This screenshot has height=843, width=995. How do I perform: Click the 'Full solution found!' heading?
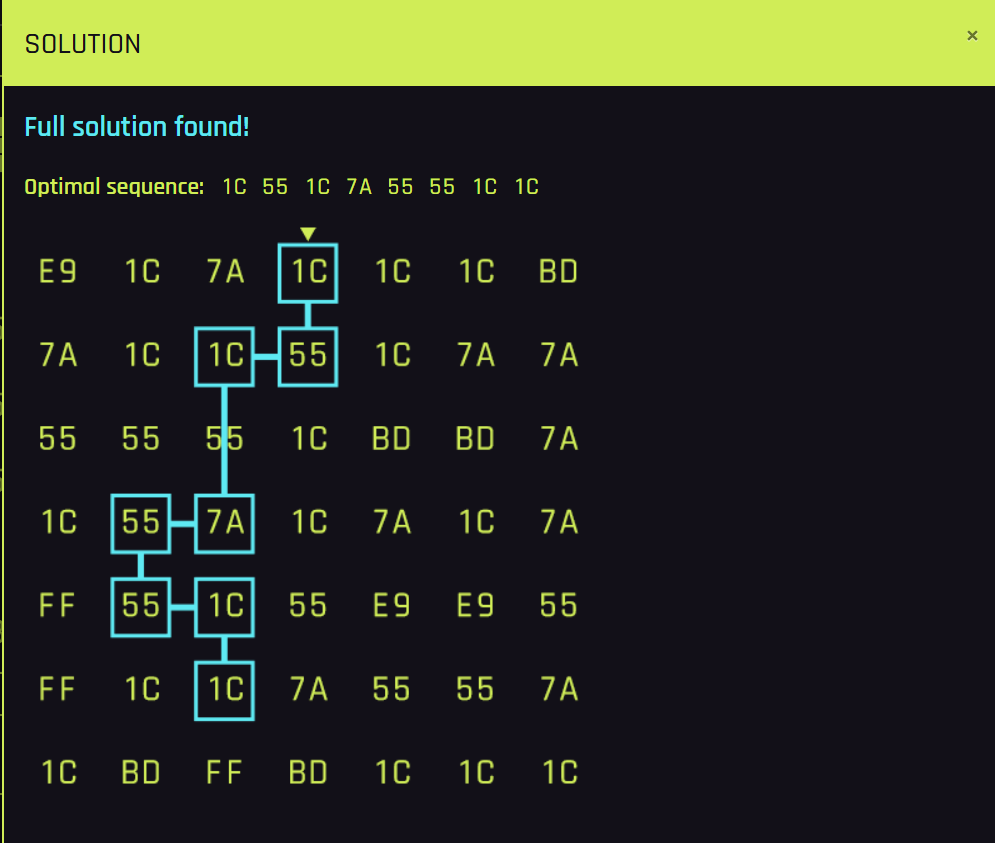tap(136, 127)
